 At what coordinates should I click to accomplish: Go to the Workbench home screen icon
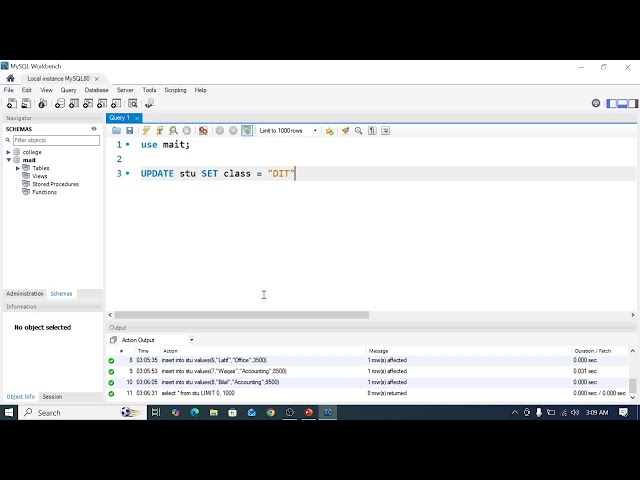(11, 78)
